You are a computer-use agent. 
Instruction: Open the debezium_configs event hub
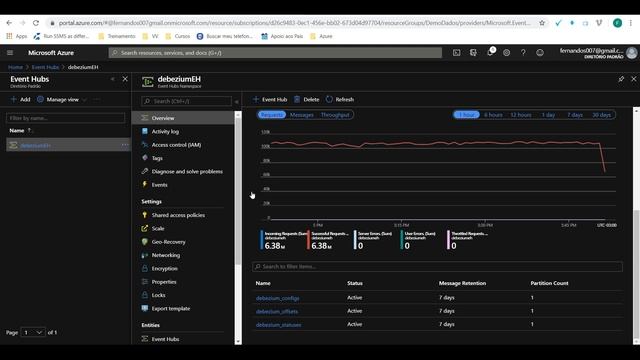pos(278,298)
